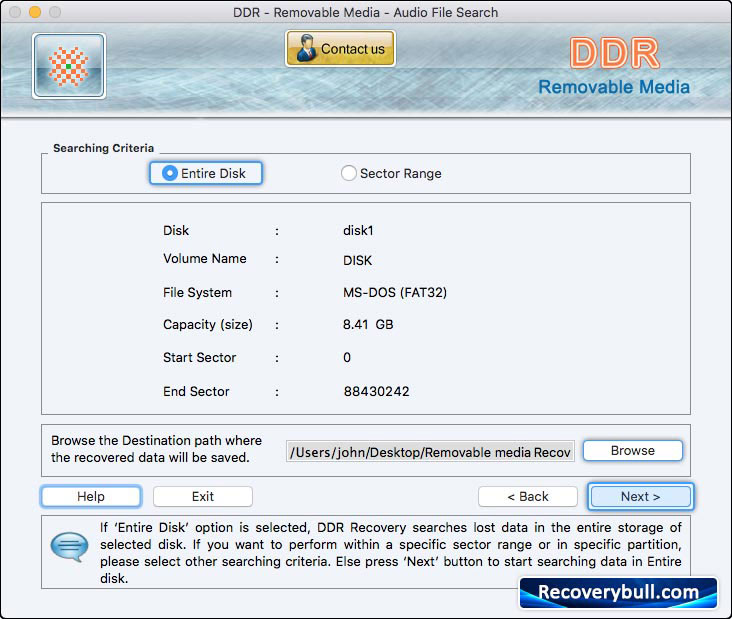Screen dimensions: 732x619
Task: Click the File System label
Action: tap(197, 293)
